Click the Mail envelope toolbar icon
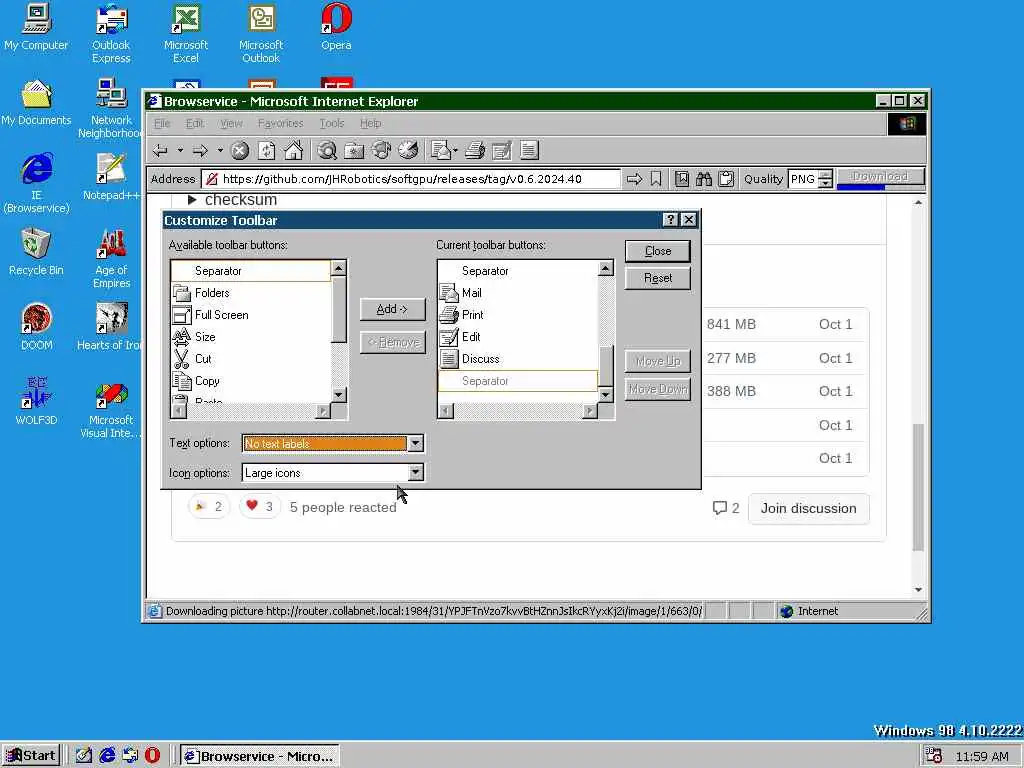Viewport: 1024px width, 768px height. pyautogui.click(x=441, y=151)
